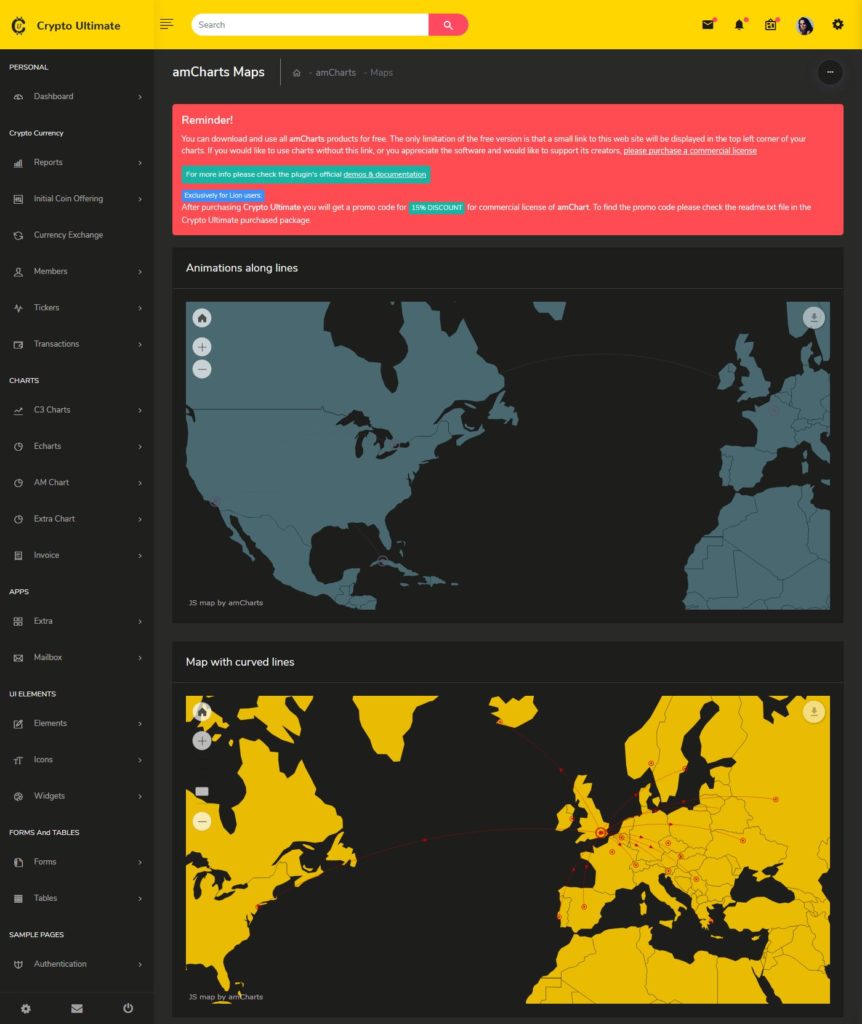This screenshot has height=1024, width=862.
Task: Open the mailbox icon at sidebar bottom
Action: pos(76,1008)
